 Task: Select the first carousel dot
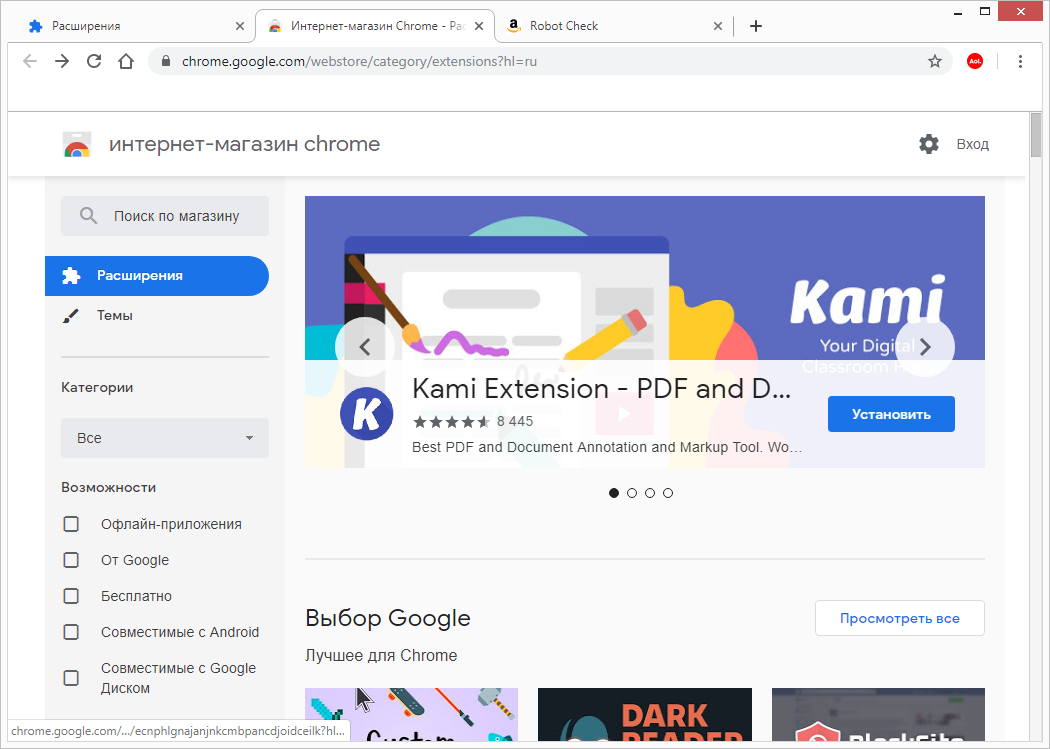[x=614, y=493]
